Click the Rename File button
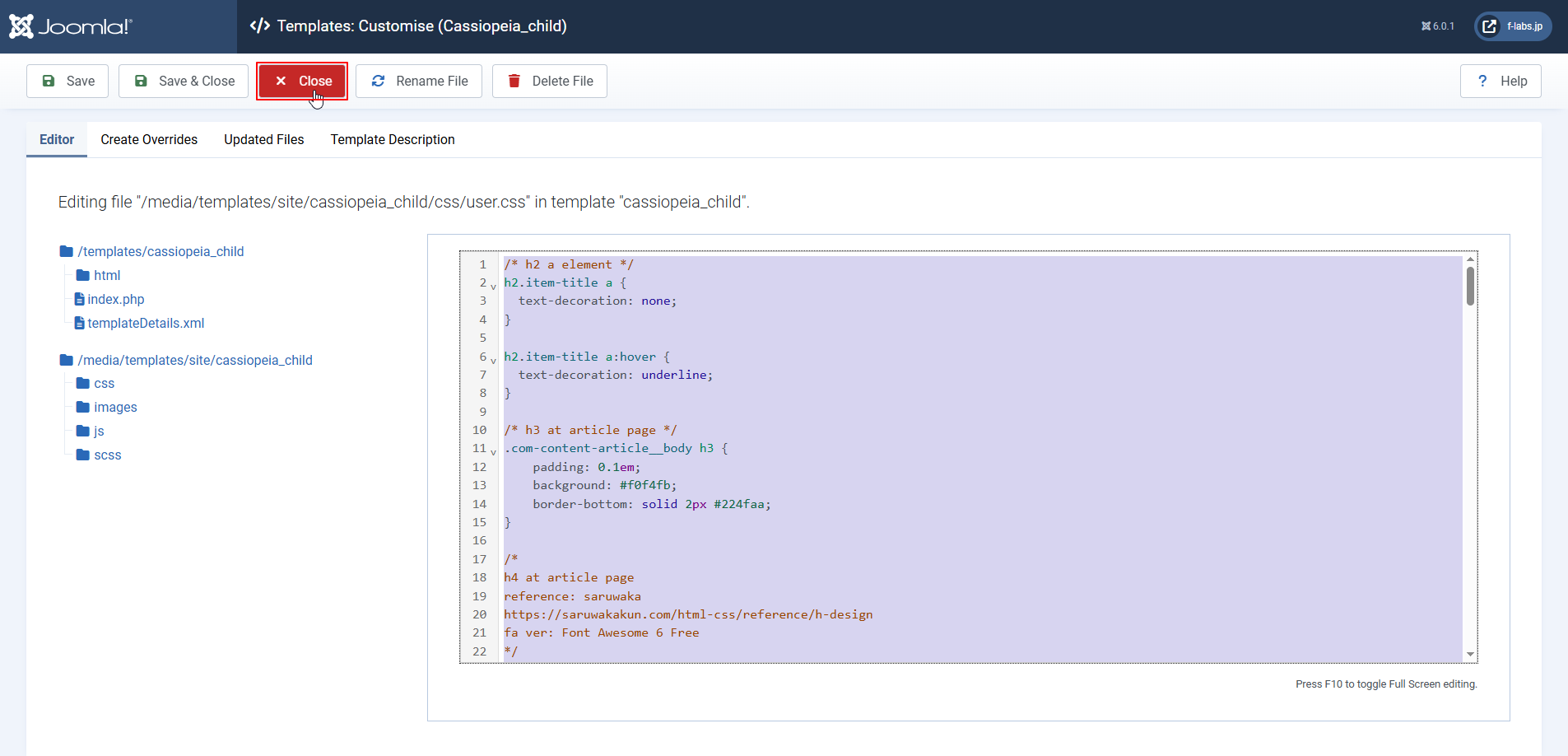The image size is (1568, 756). [x=418, y=81]
